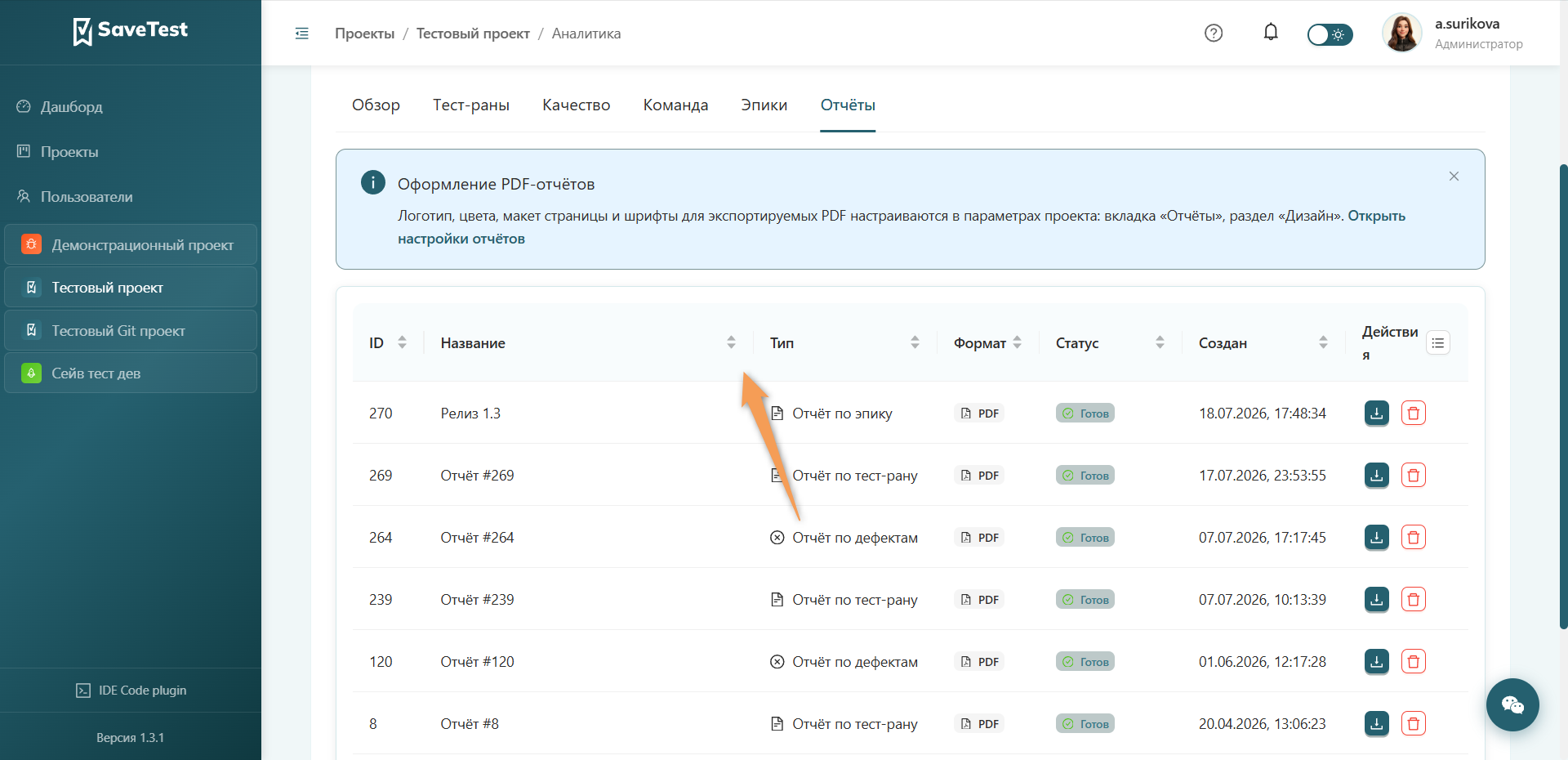Delete report Релиз 1.3
This screenshot has width=1568, height=760.
tap(1414, 414)
